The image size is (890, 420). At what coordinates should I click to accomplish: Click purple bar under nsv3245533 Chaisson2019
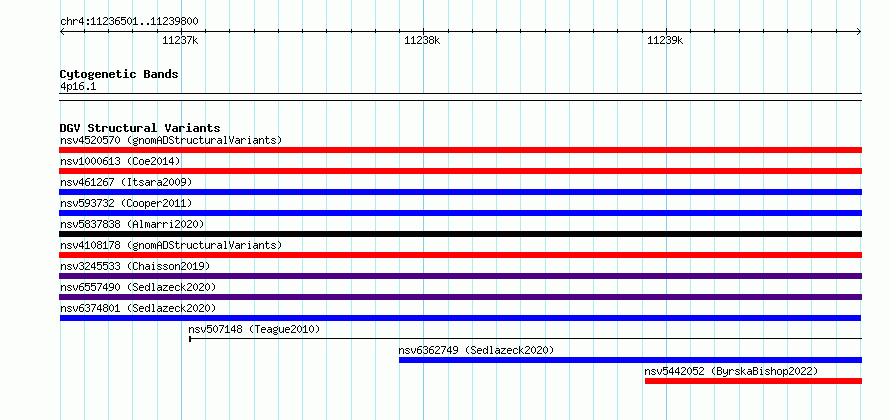click(x=460, y=276)
